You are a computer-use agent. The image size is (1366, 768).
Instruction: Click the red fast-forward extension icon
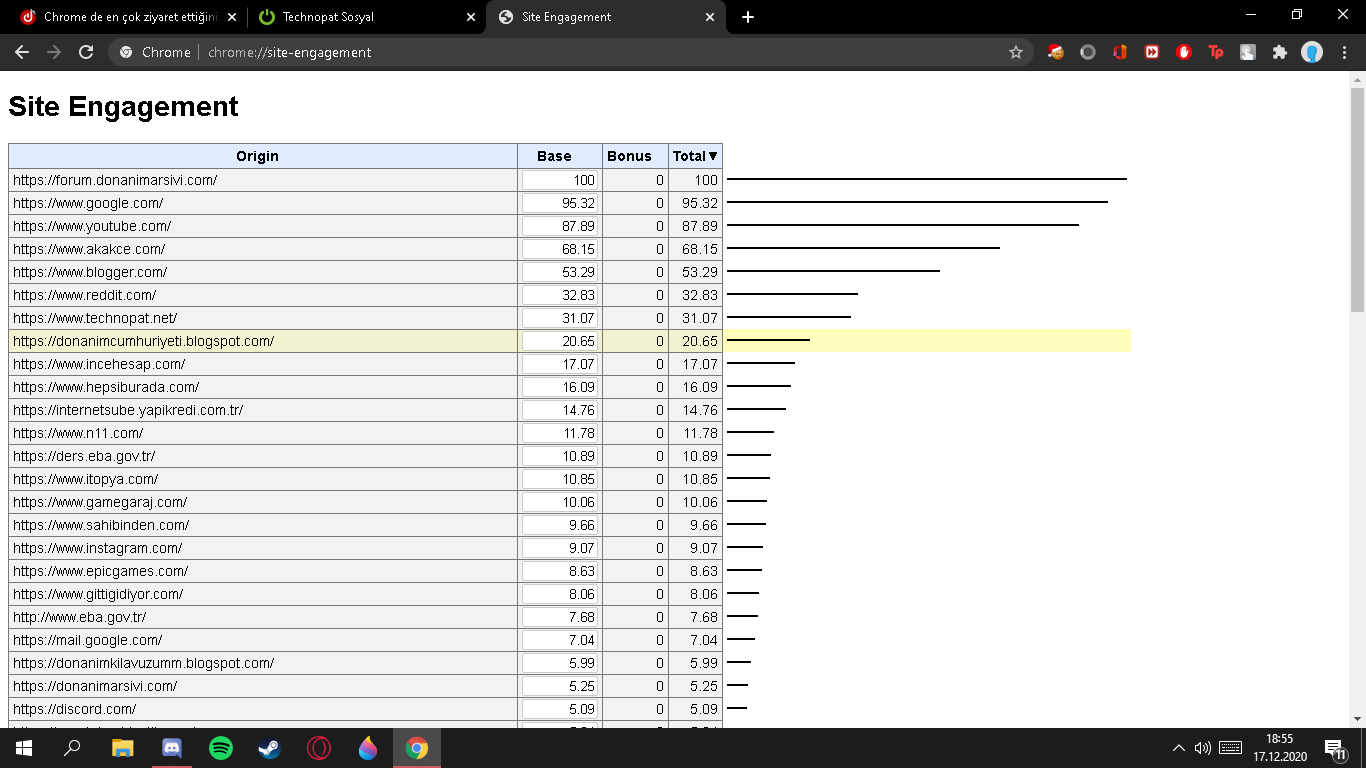(1152, 52)
